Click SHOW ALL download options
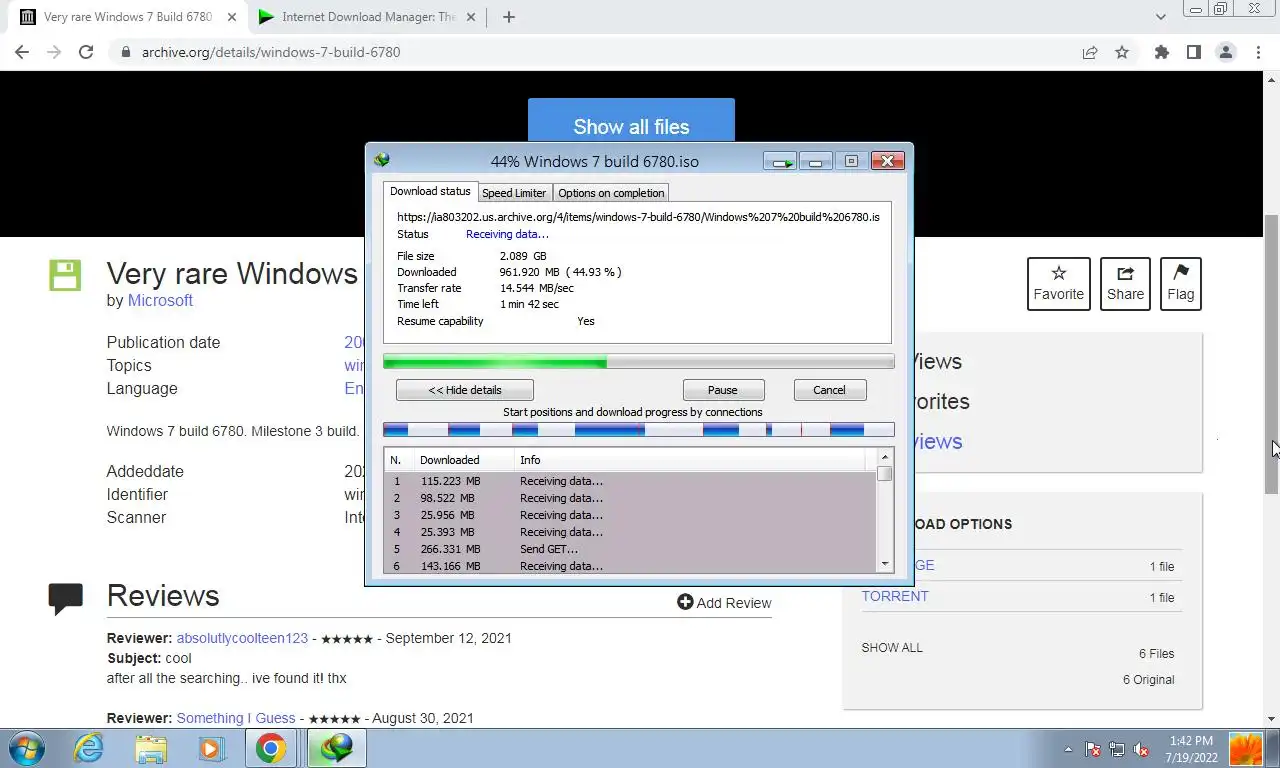1280x768 pixels. coord(892,648)
